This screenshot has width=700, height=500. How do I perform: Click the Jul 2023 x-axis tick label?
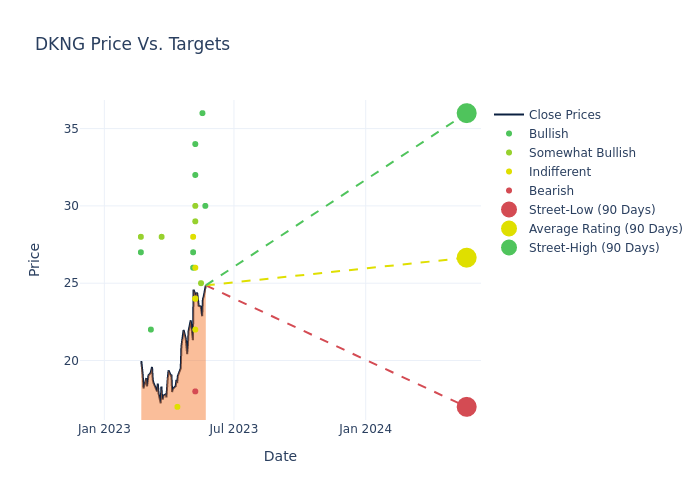[x=234, y=429]
